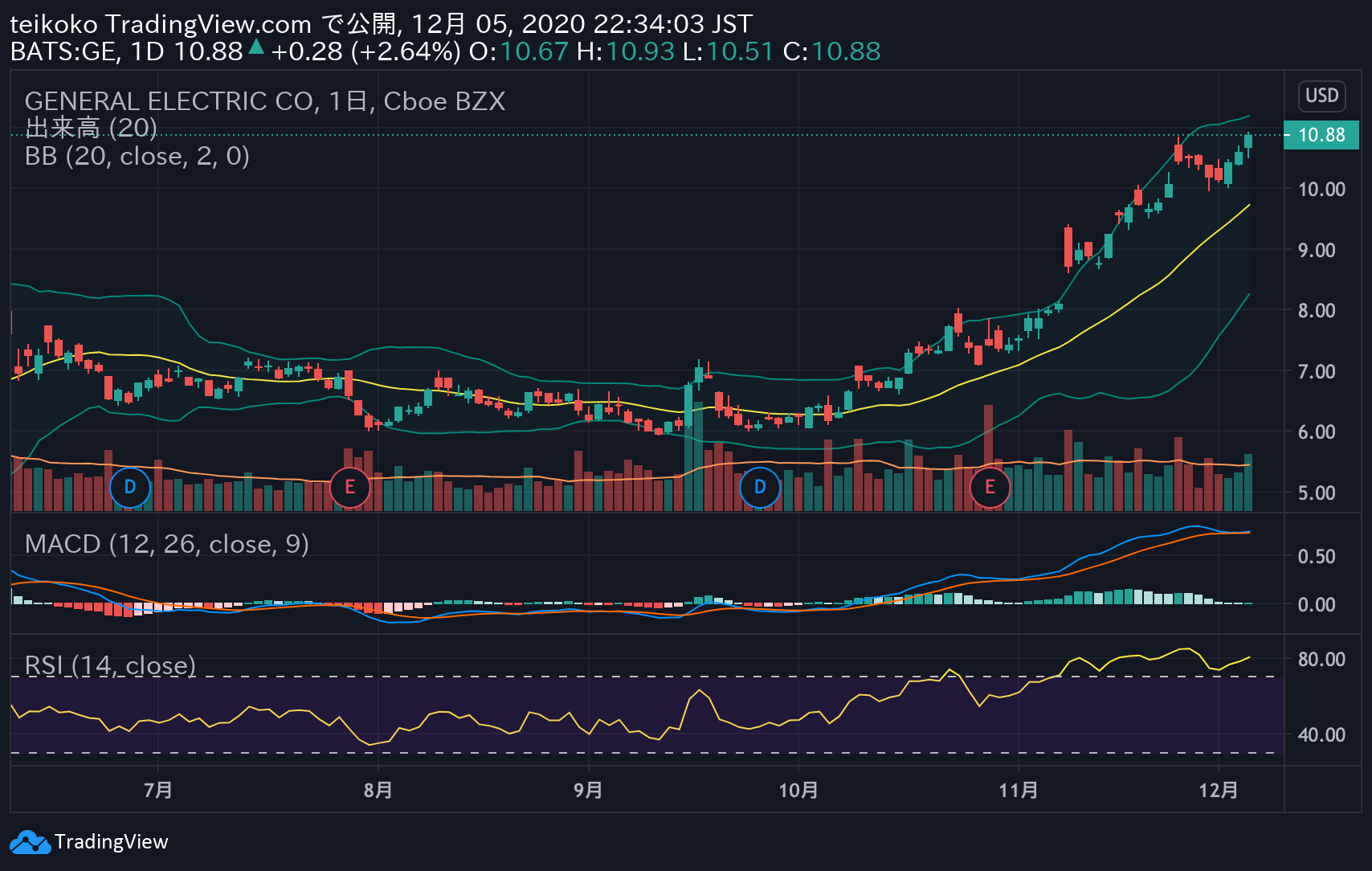Click the green up-arrow change indicator
1372x871 pixels.
256,47
